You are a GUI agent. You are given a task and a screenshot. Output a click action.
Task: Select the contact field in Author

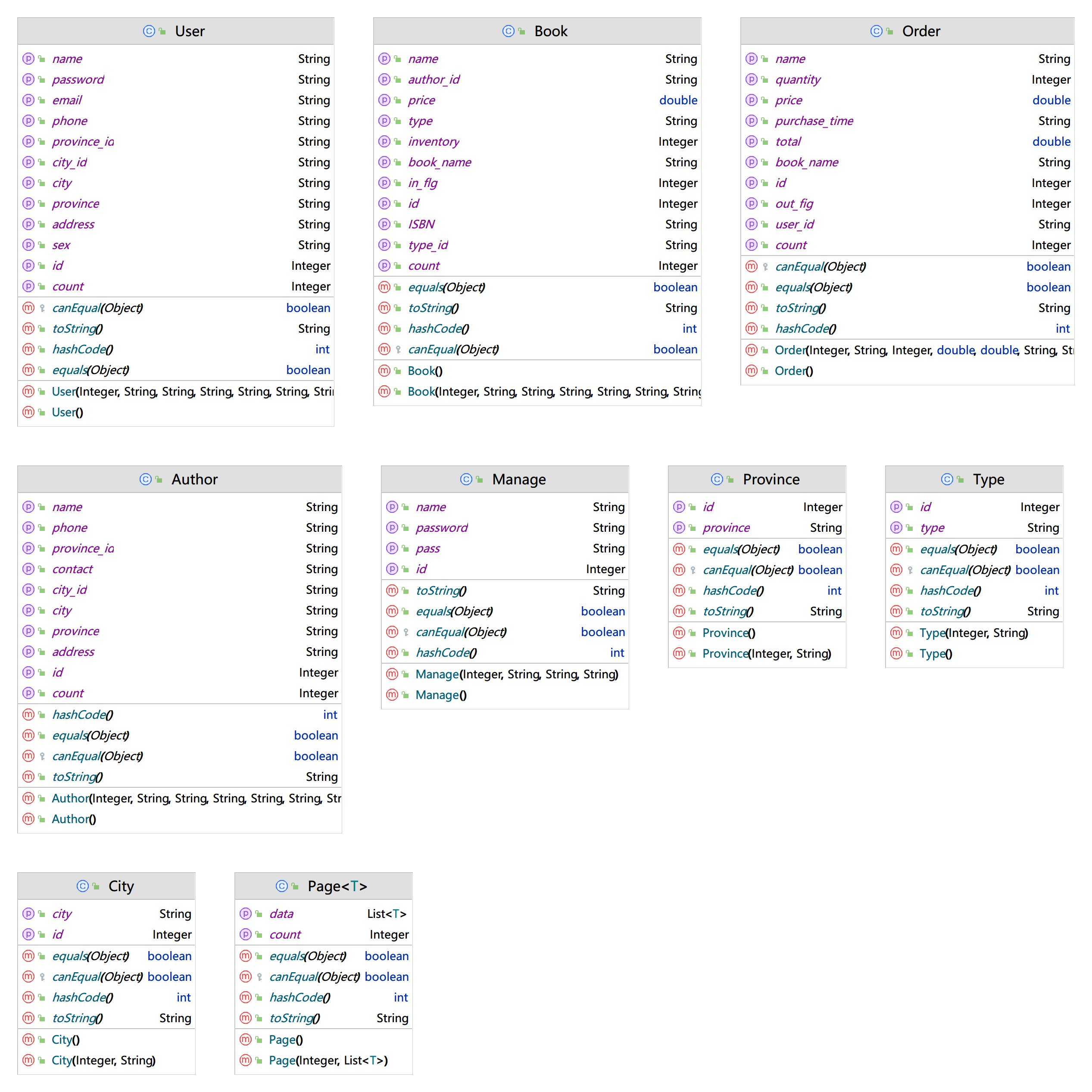pos(72,569)
